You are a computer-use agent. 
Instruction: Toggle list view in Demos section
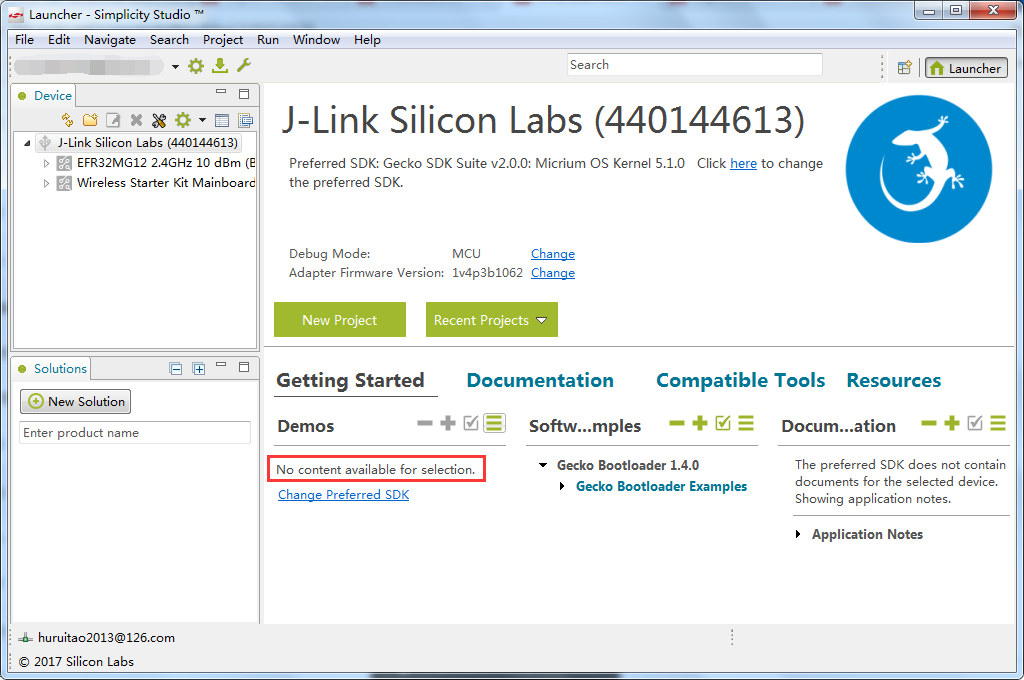(494, 423)
